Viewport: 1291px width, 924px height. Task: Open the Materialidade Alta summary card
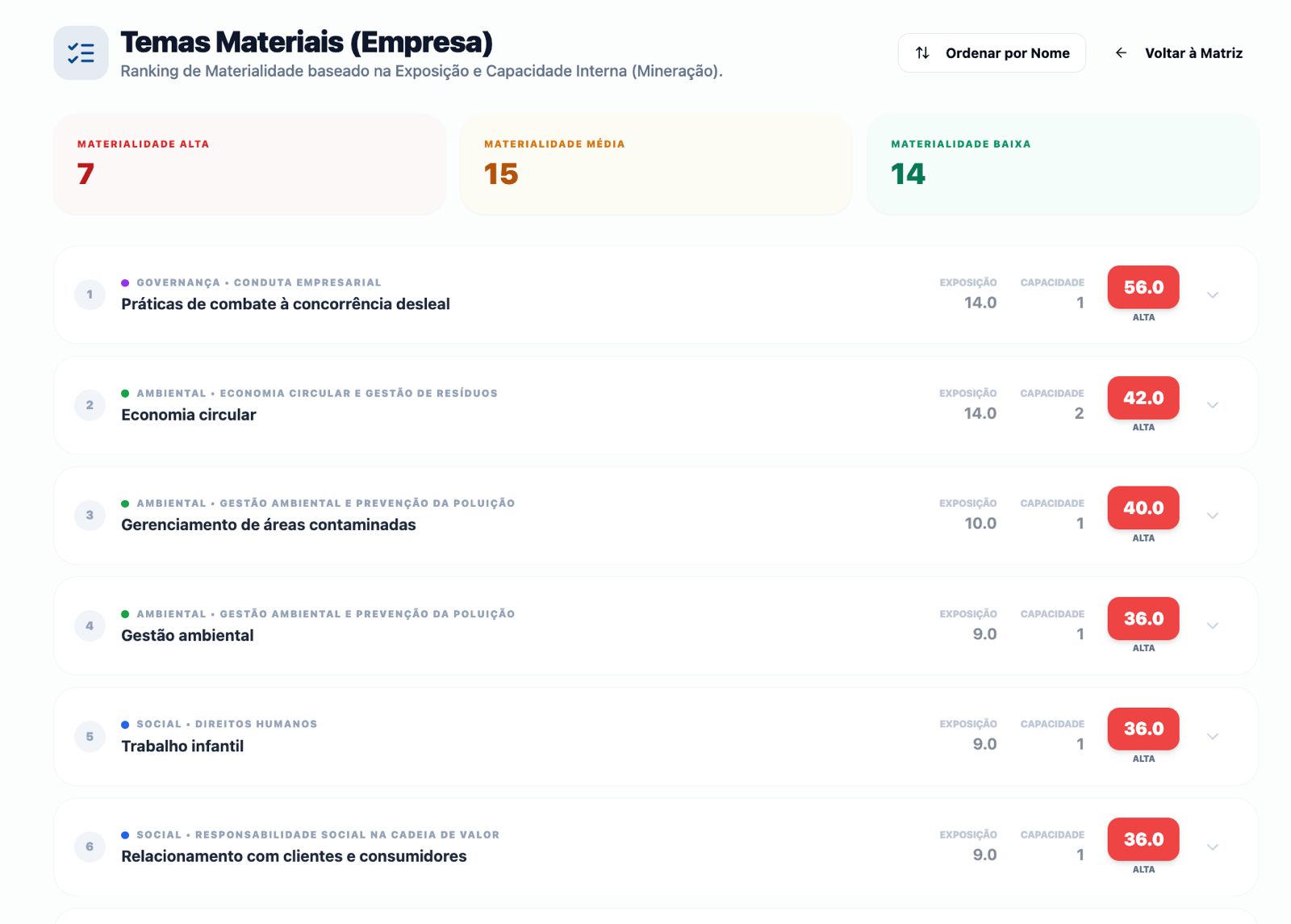tap(249, 164)
